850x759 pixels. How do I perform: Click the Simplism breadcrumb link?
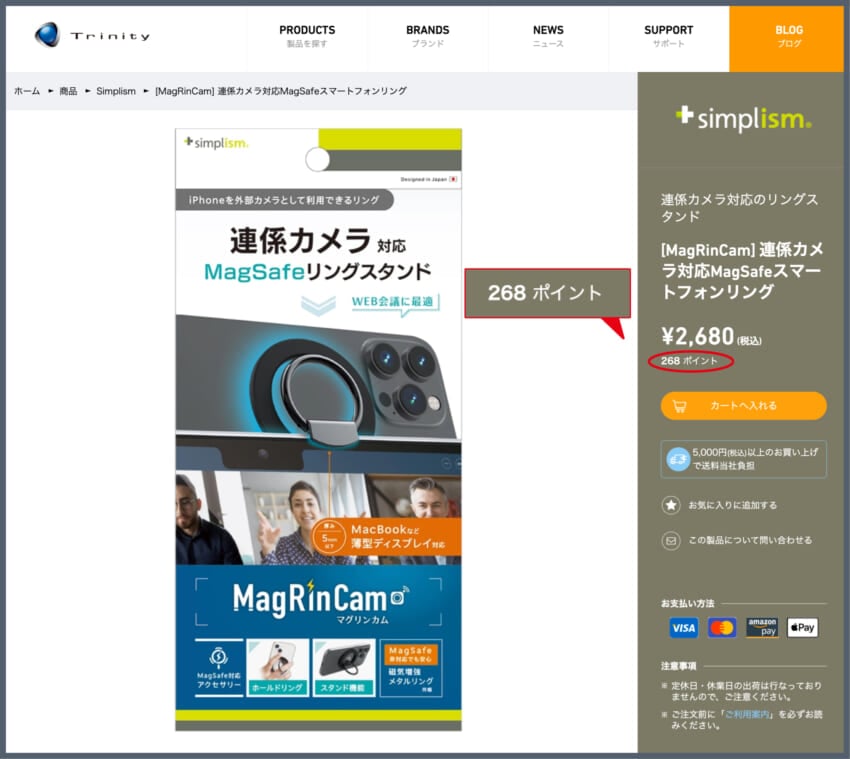point(116,91)
